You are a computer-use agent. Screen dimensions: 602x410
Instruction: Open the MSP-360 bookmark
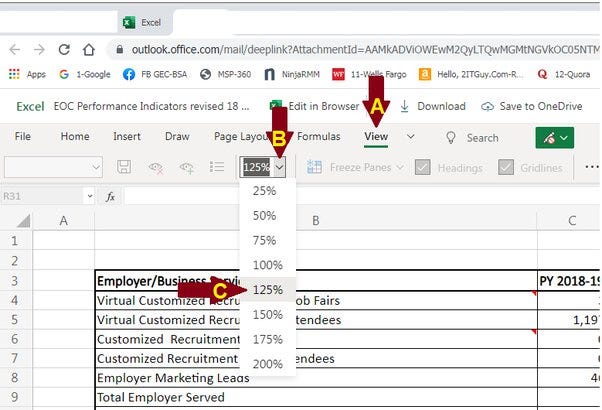click(x=226, y=74)
